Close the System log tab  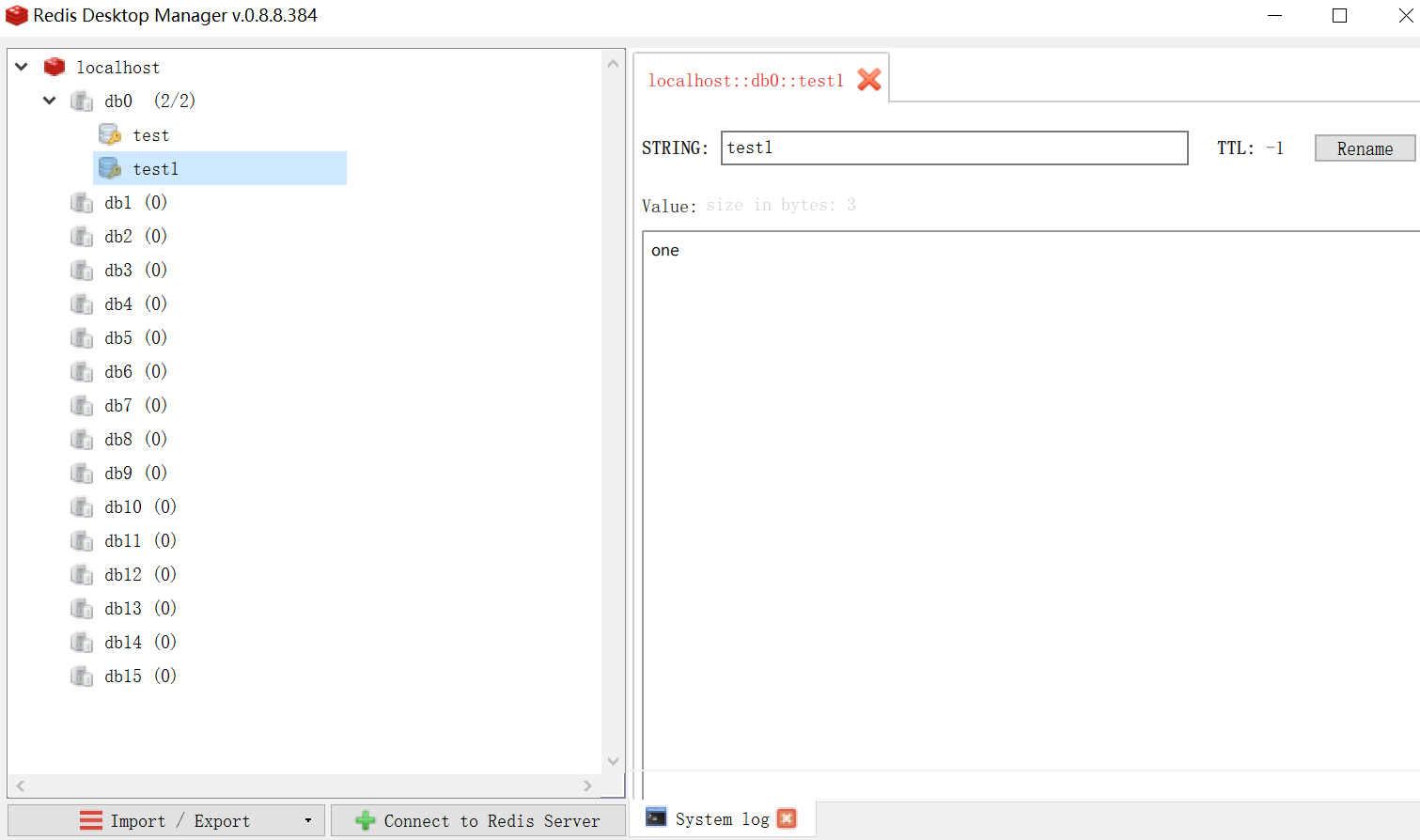pyautogui.click(x=788, y=818)
